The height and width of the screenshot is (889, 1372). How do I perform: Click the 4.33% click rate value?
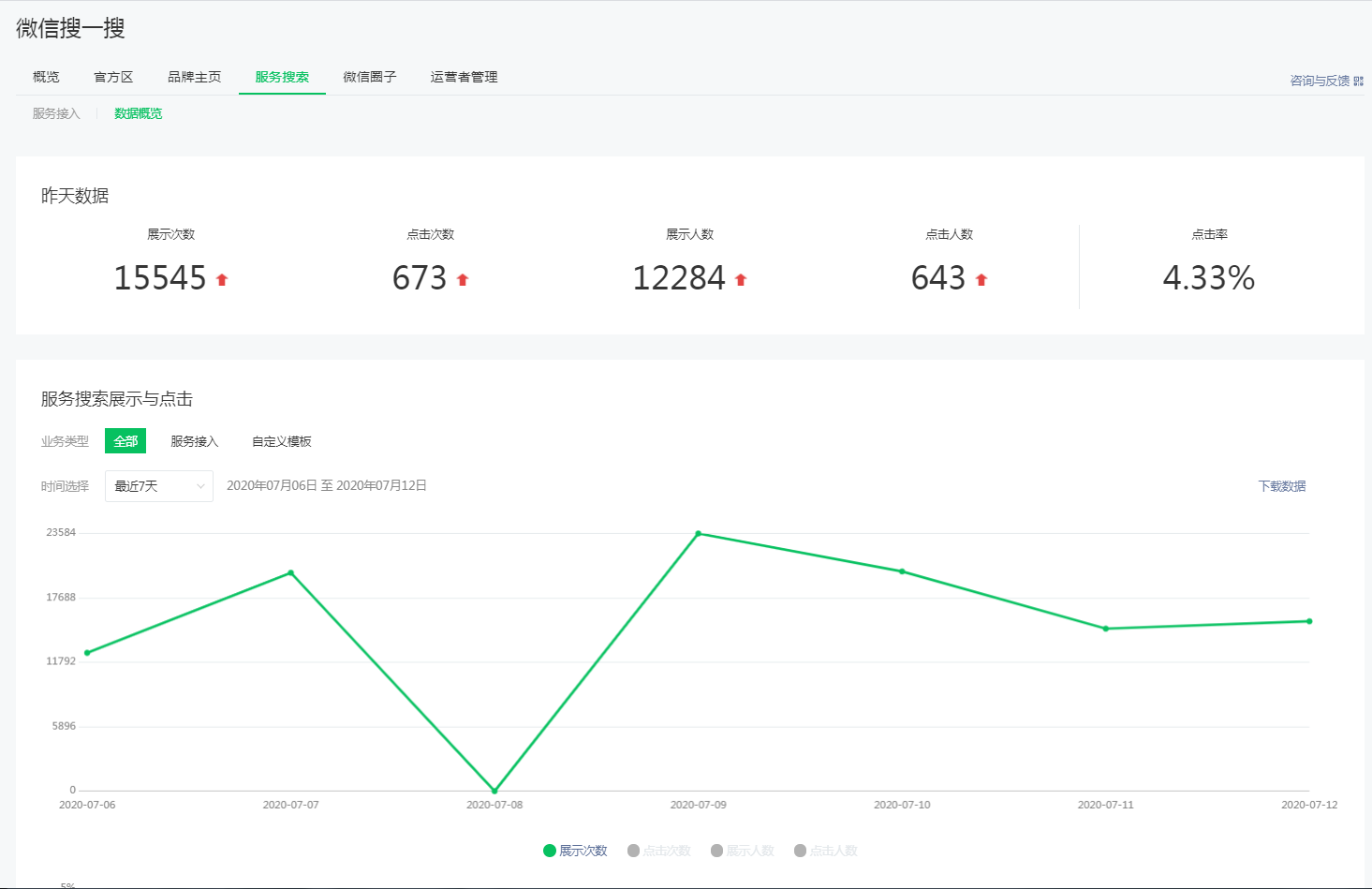click(1209, 278)
